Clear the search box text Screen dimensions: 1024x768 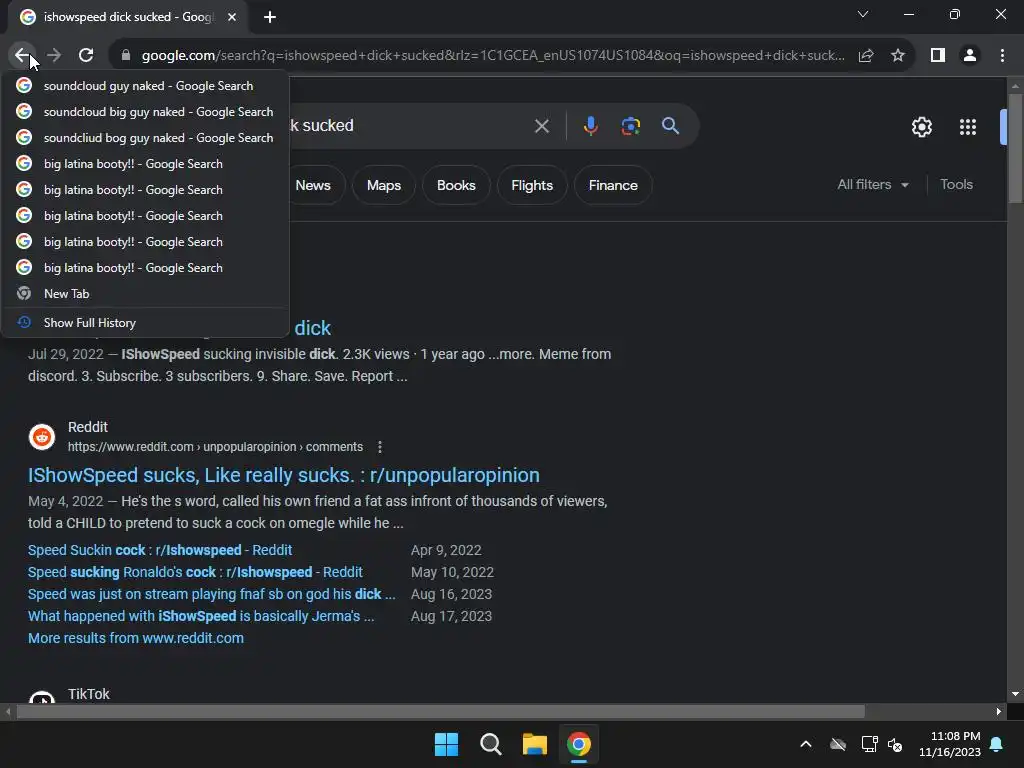point(541,126)
